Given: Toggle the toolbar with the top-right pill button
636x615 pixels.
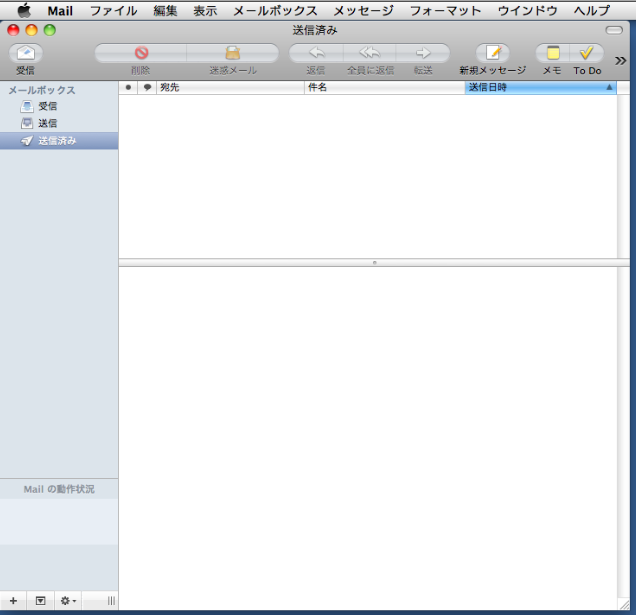Looking at the screenshot, I should point(613,31).
